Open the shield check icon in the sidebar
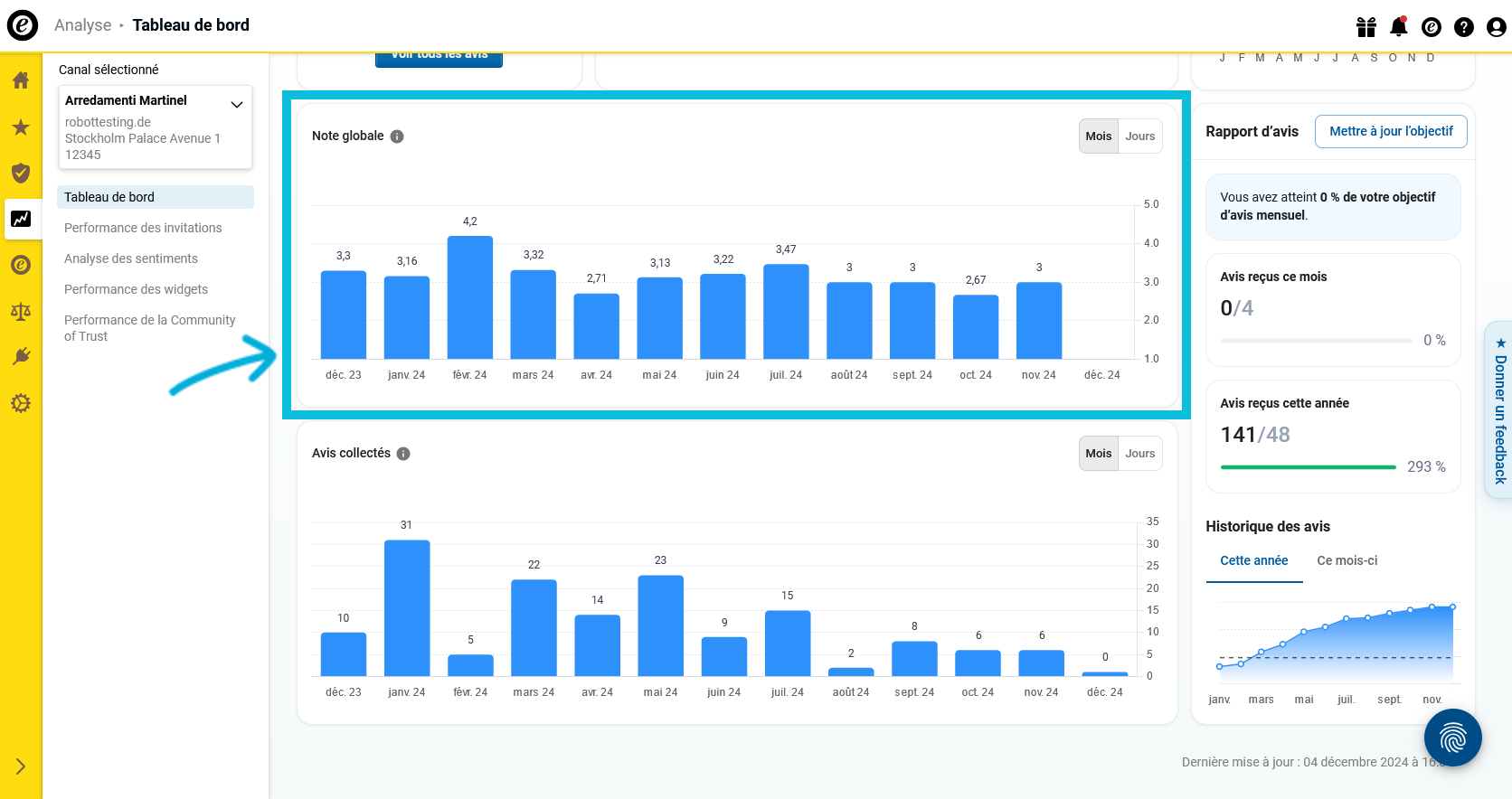 (21, 173)
